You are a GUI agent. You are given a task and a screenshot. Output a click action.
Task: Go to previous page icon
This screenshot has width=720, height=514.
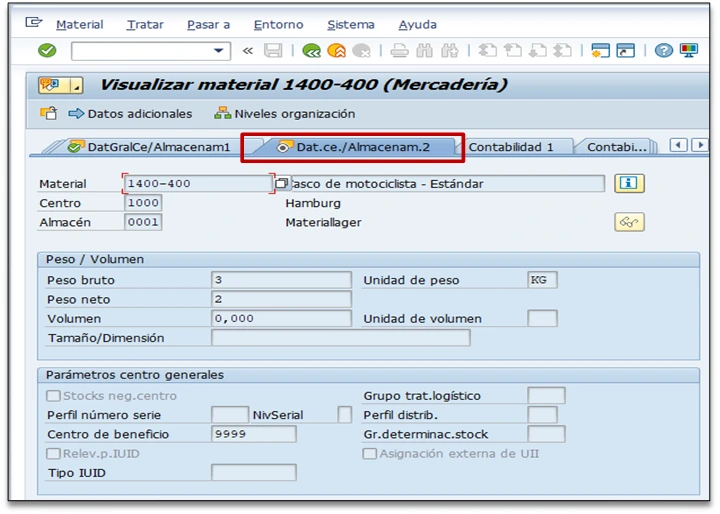click(512, 50)
